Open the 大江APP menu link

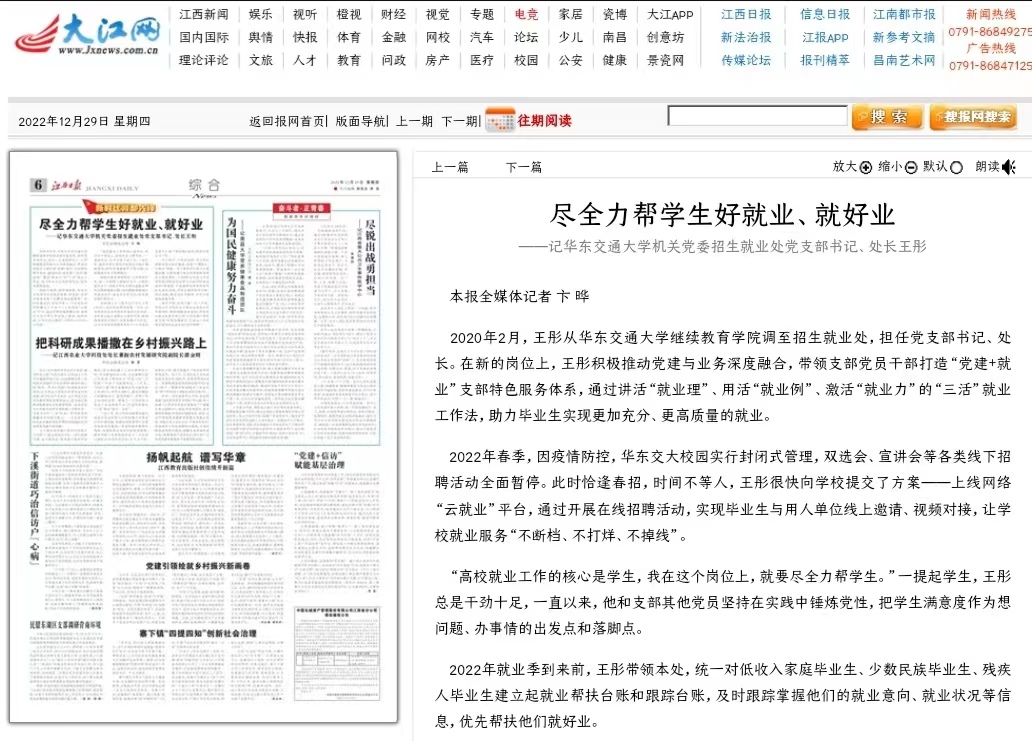coord(670,14)
